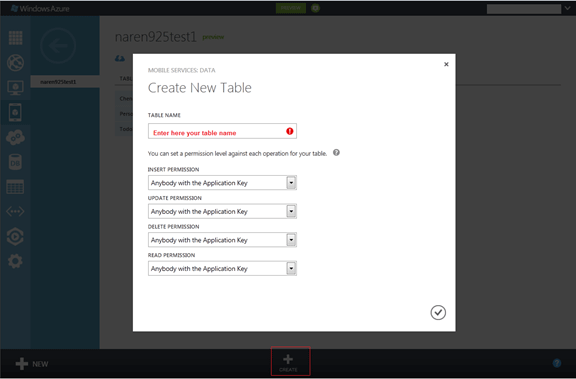Open the Networks arrows icon
Viewport: 576px width, 379px height.
(15, 212)
